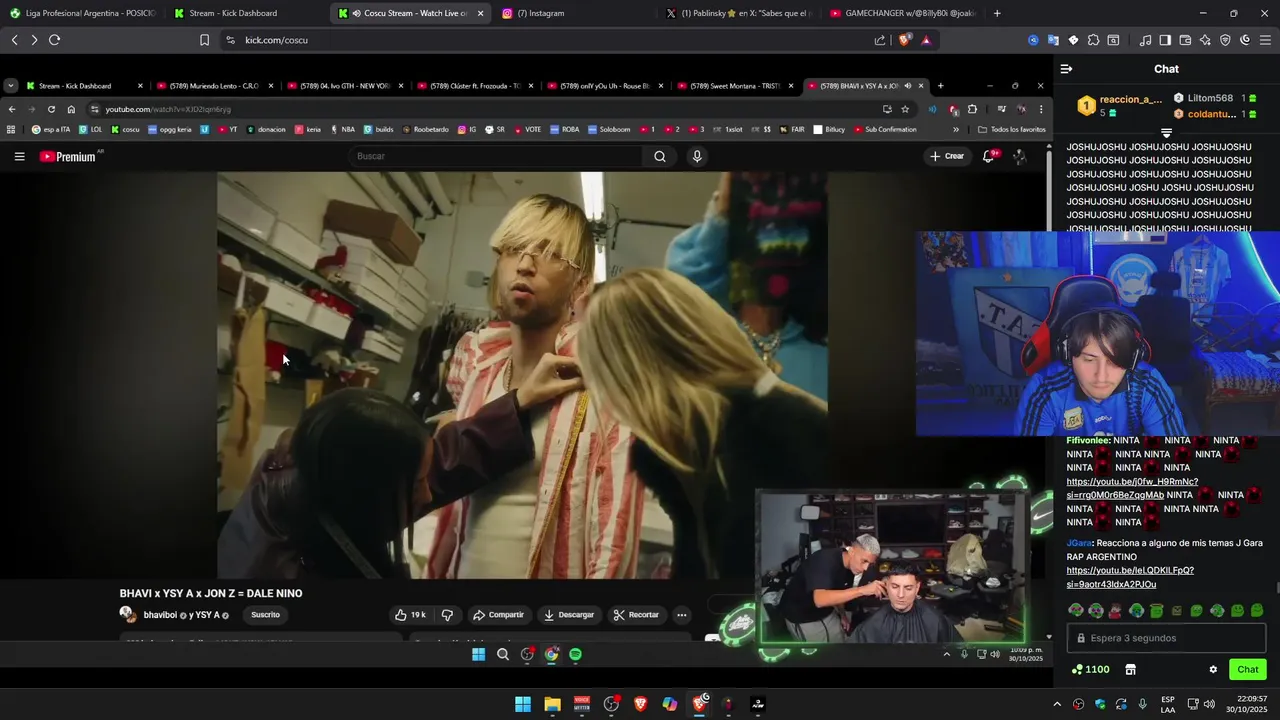Open the Brave Leo AI sparkle icon
The image size is (1280, 720).
(1205, 40)
